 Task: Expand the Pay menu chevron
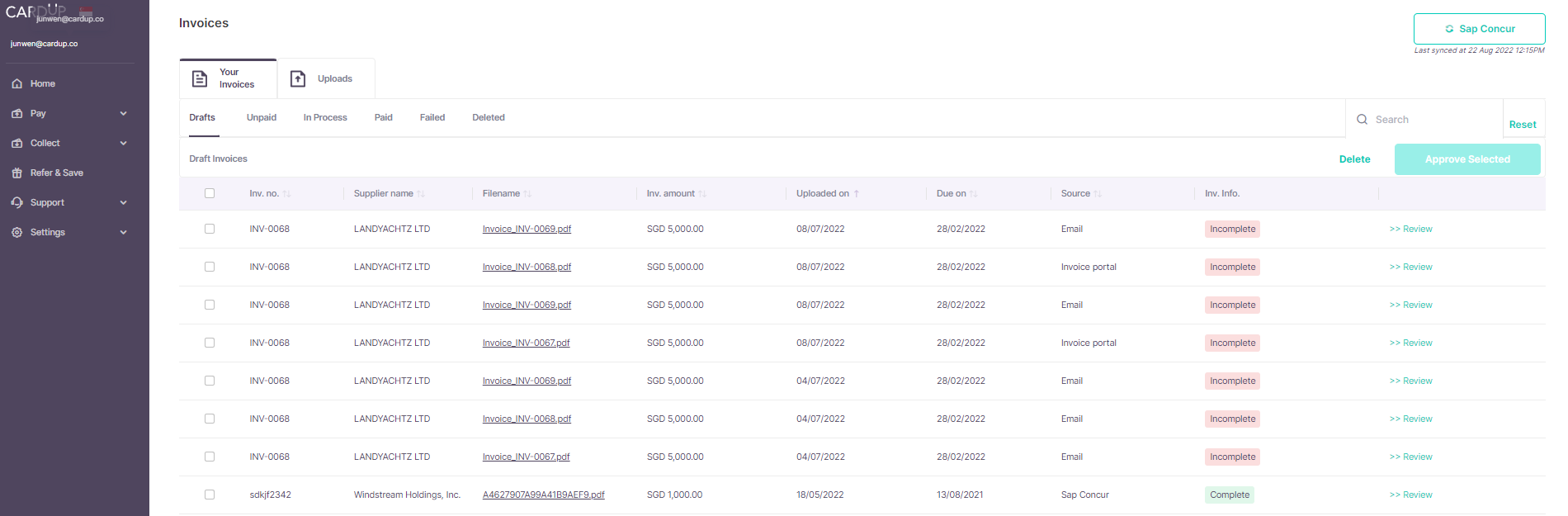123,113
